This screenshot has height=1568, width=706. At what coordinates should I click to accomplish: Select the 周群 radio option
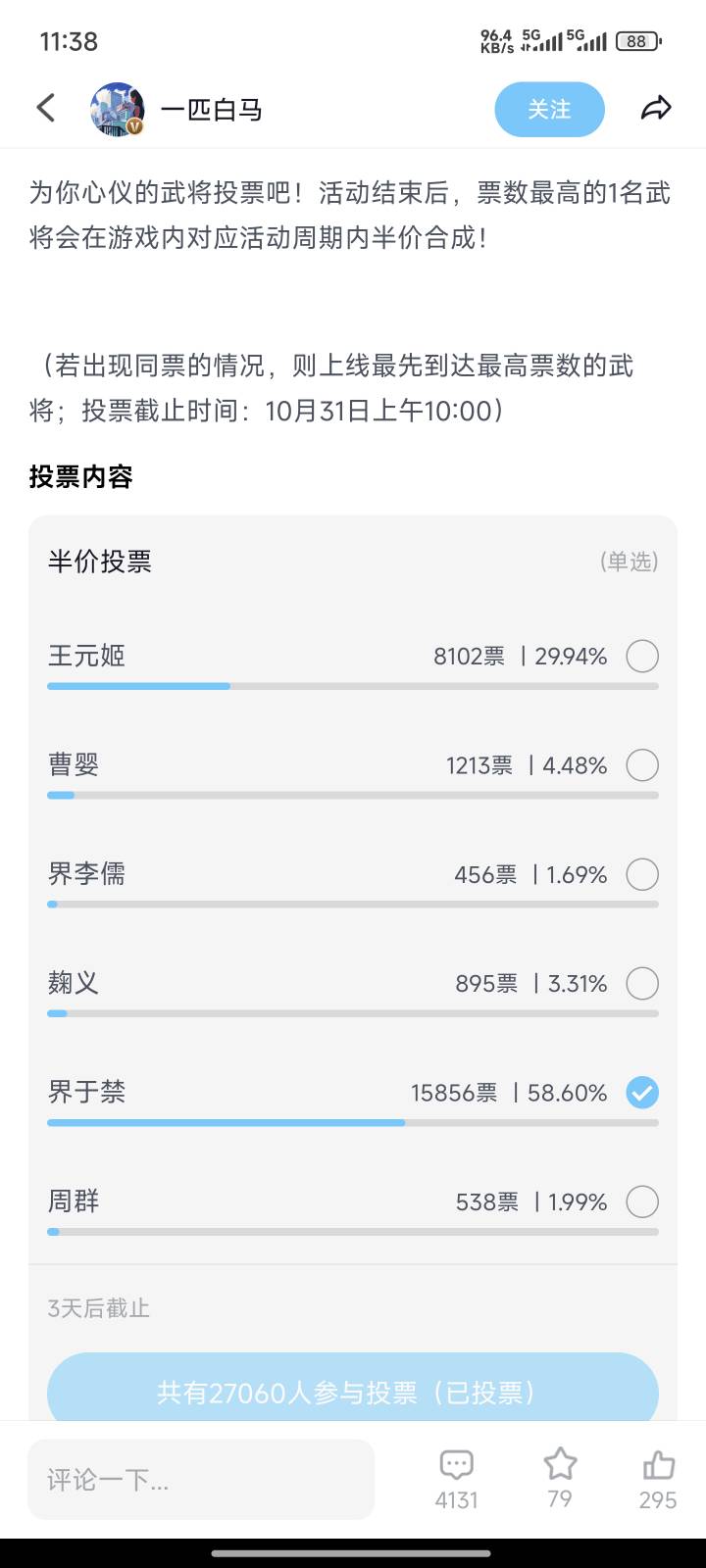click(x=642, y=1201)
